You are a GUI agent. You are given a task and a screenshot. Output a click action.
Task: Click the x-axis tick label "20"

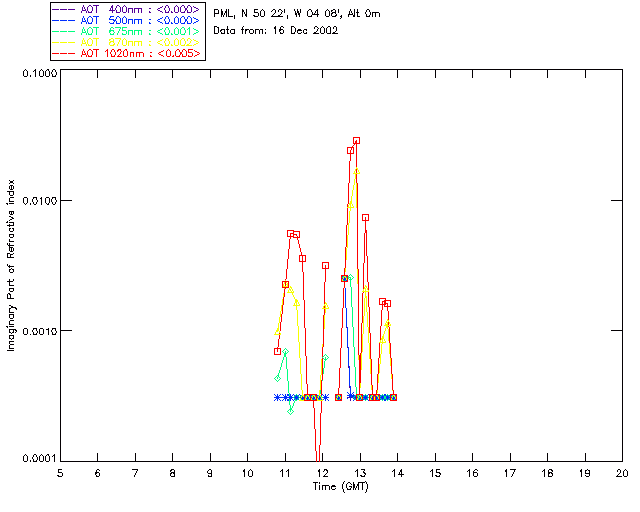tap(622, 473)
